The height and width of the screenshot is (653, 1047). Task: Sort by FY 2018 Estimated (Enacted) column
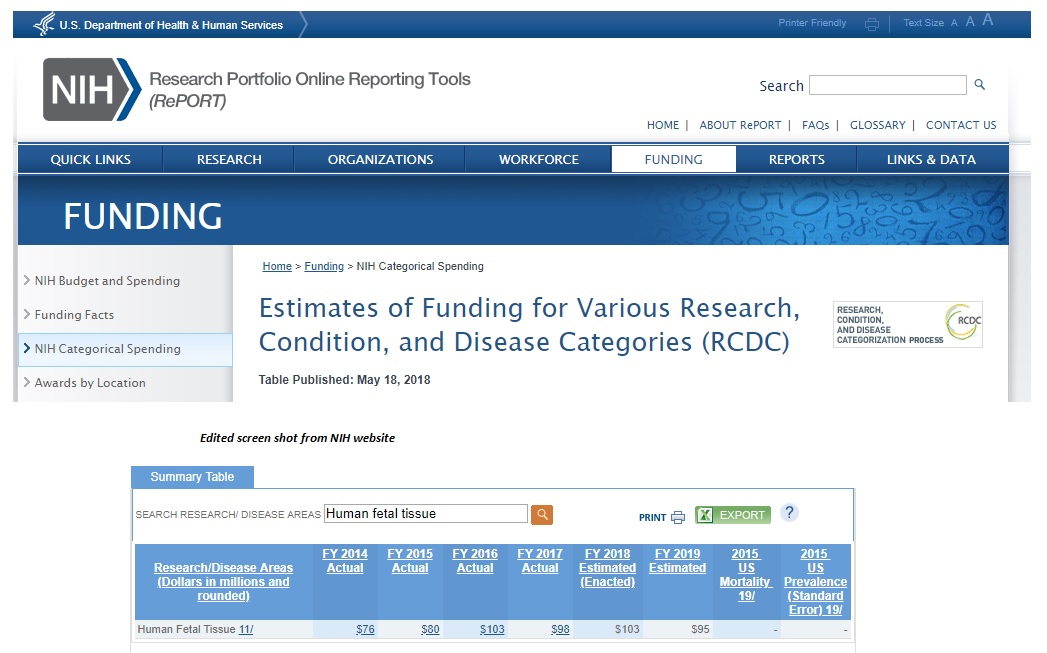tap(608, 568)
